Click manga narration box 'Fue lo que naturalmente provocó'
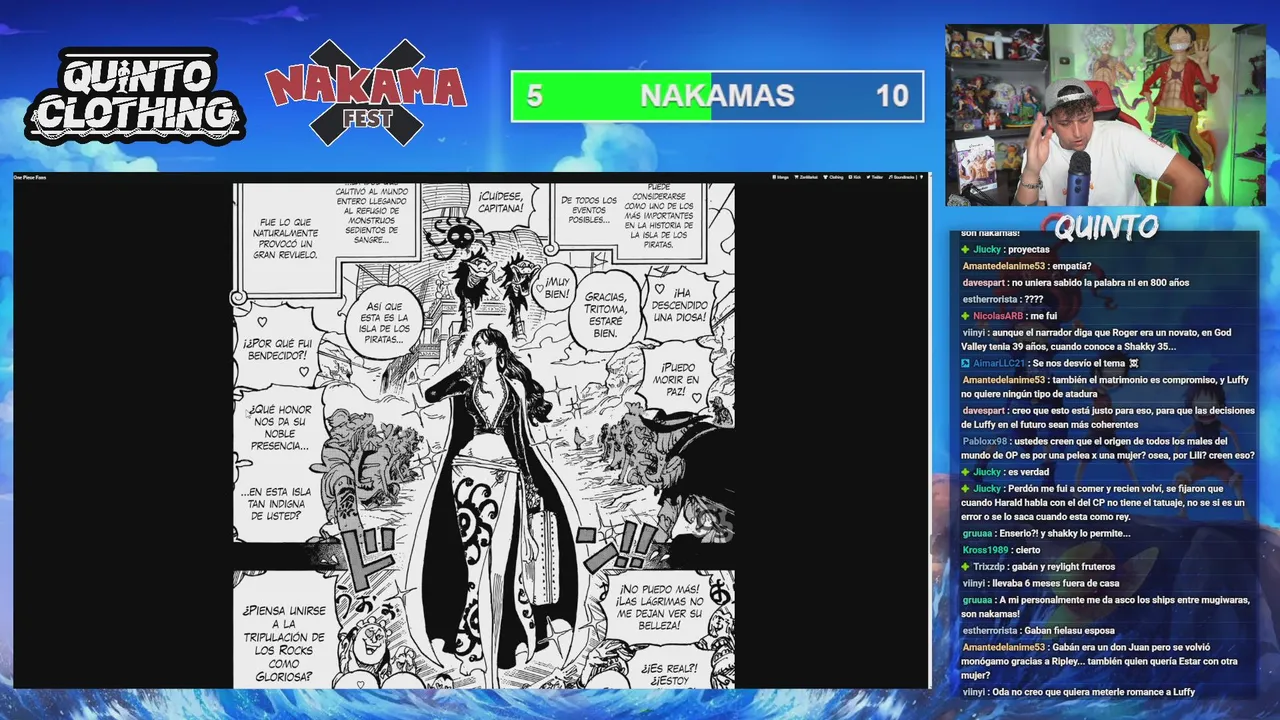Viewport: 1280px width, 720px height. pos(285,238)
